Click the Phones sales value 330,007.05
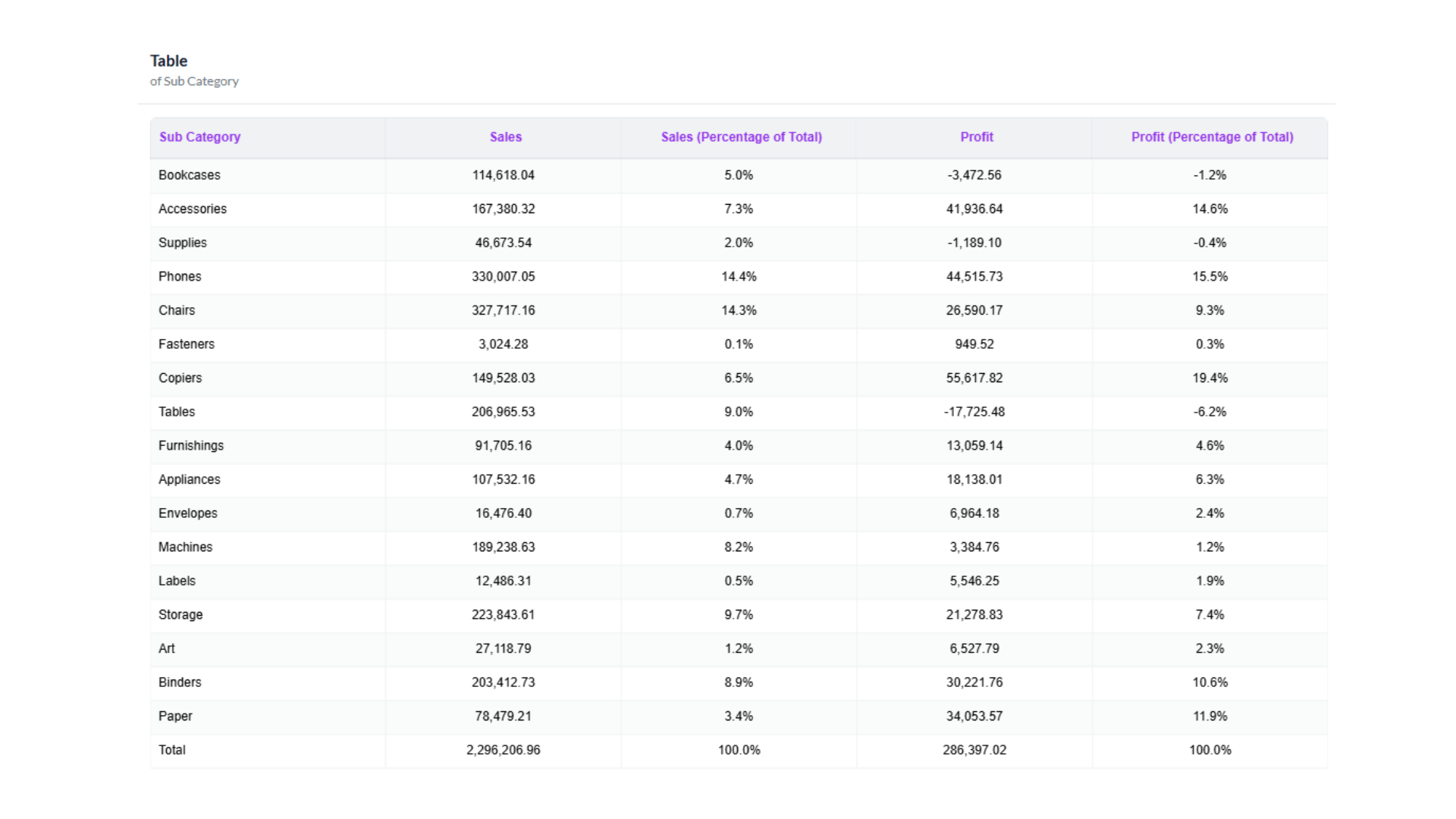Viewport: 1456px width, 819px height. (x=504, y=277)
